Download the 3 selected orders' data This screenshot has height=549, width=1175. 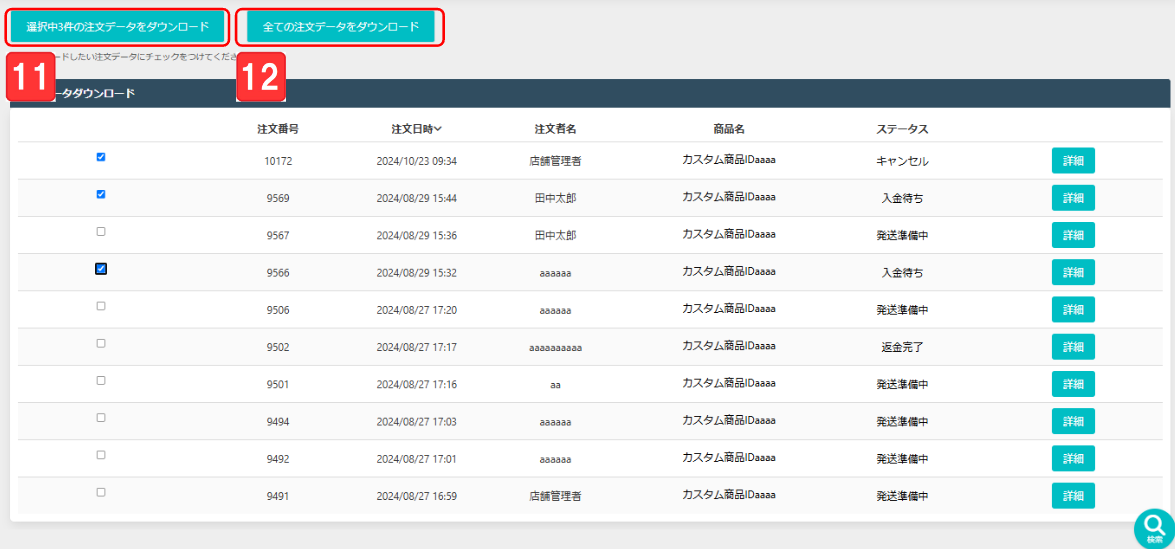118,26
